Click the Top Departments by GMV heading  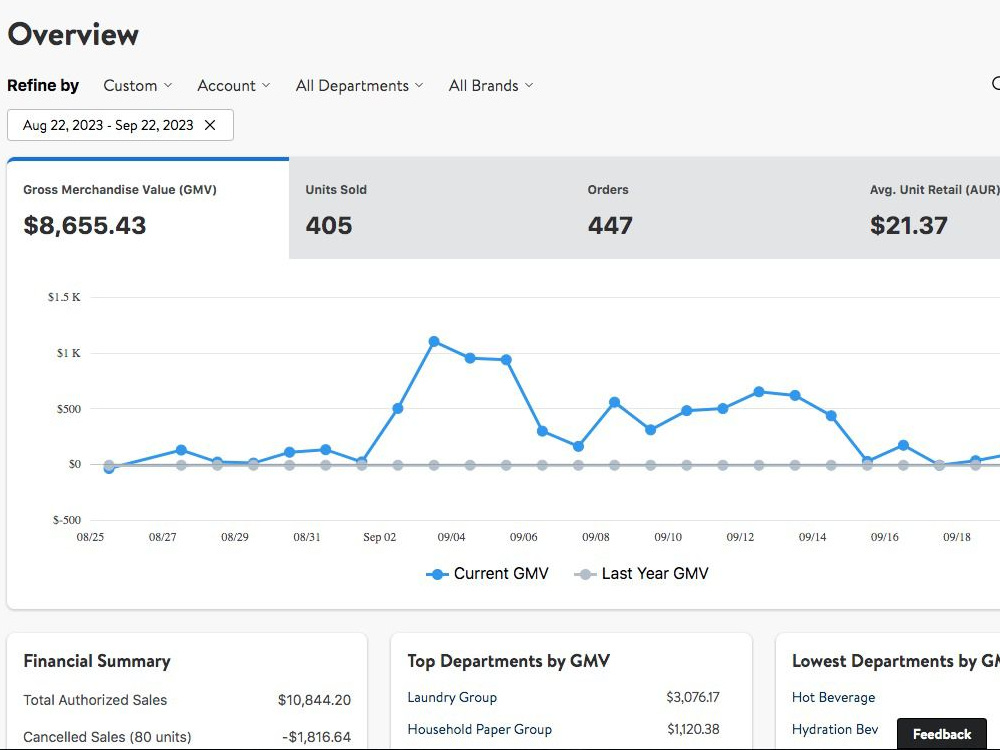pos(508,661)
